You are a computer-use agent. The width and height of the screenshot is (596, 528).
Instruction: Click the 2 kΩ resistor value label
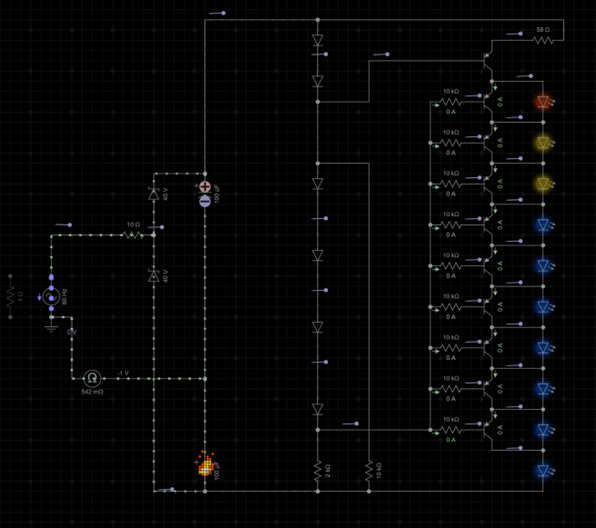pos(328,471)
